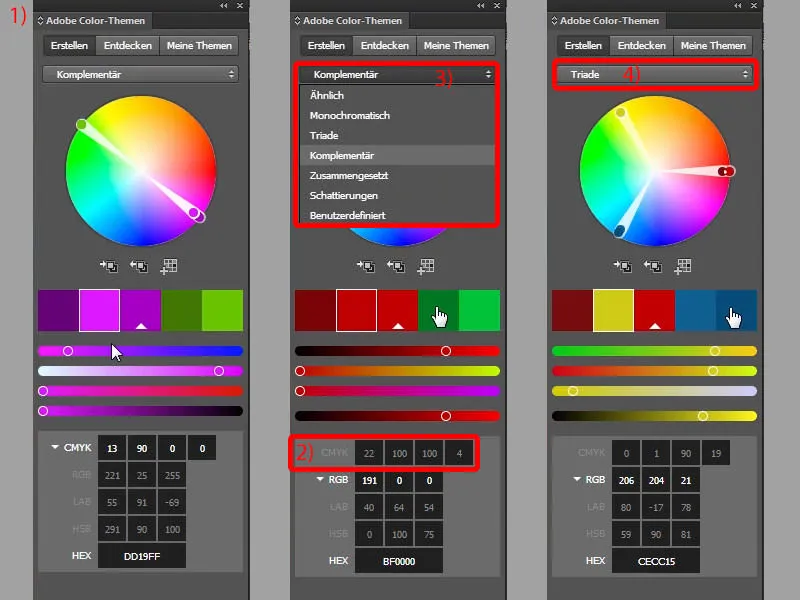800x600 pixels.
Task: Open Triade color rule dropdown
Action: 655,74
